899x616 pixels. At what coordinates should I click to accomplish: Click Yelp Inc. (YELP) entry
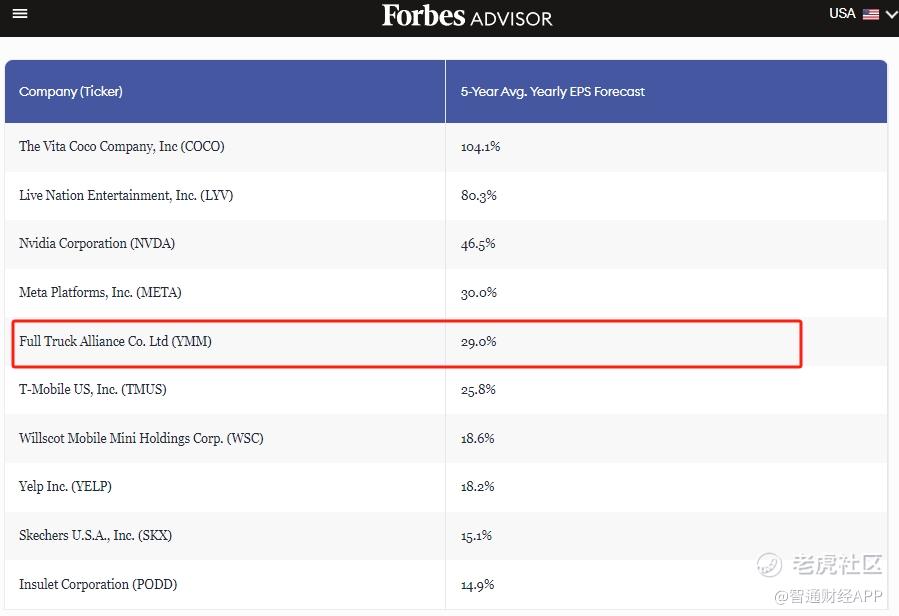65,486
